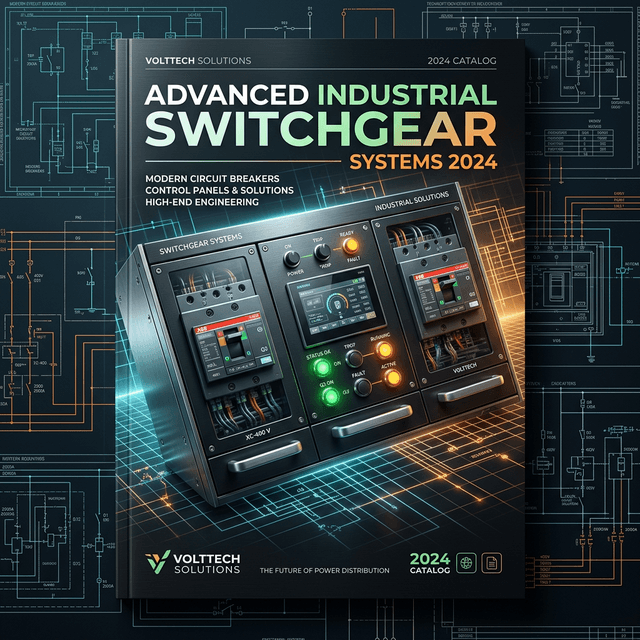Click the orange 'SYSTEMS 2024' subtitle
This screenshot has width=640, height=640.
(x=423, y=162)
